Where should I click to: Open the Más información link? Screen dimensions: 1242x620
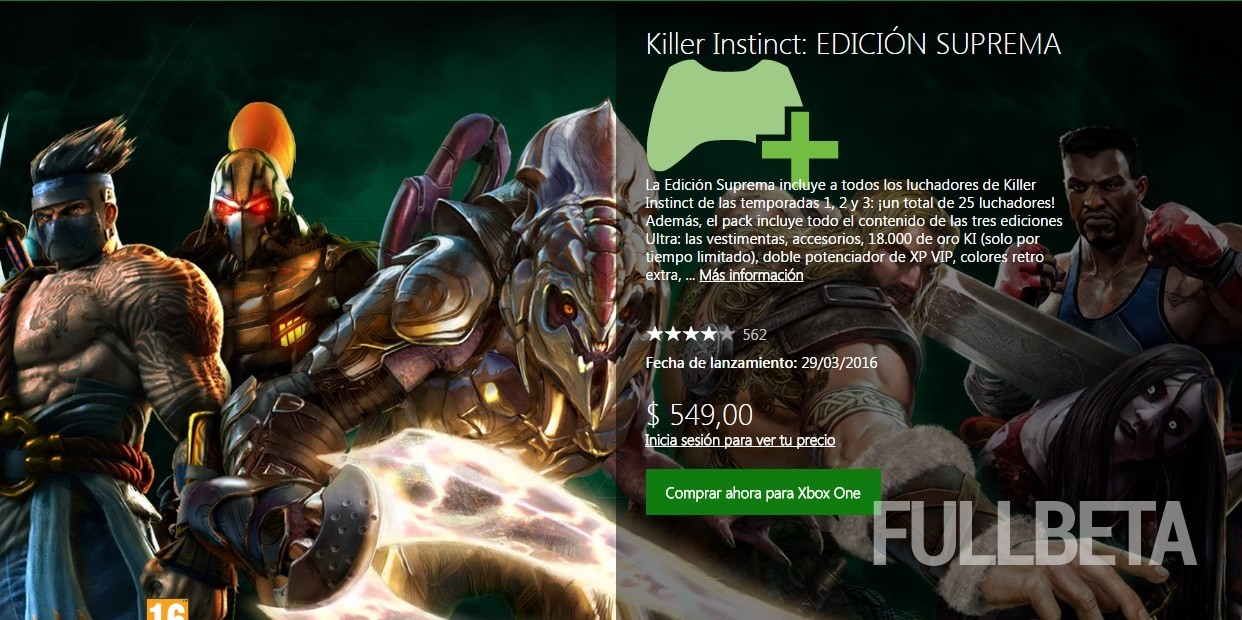tap(751, 275)
